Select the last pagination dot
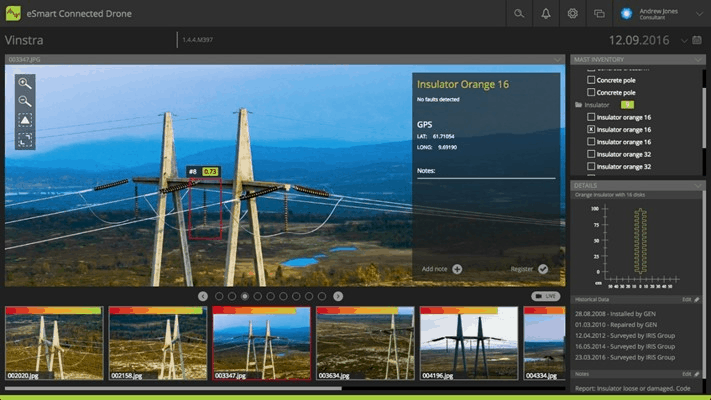Viewport: 711px width, 400px height. tap(322, 296)
